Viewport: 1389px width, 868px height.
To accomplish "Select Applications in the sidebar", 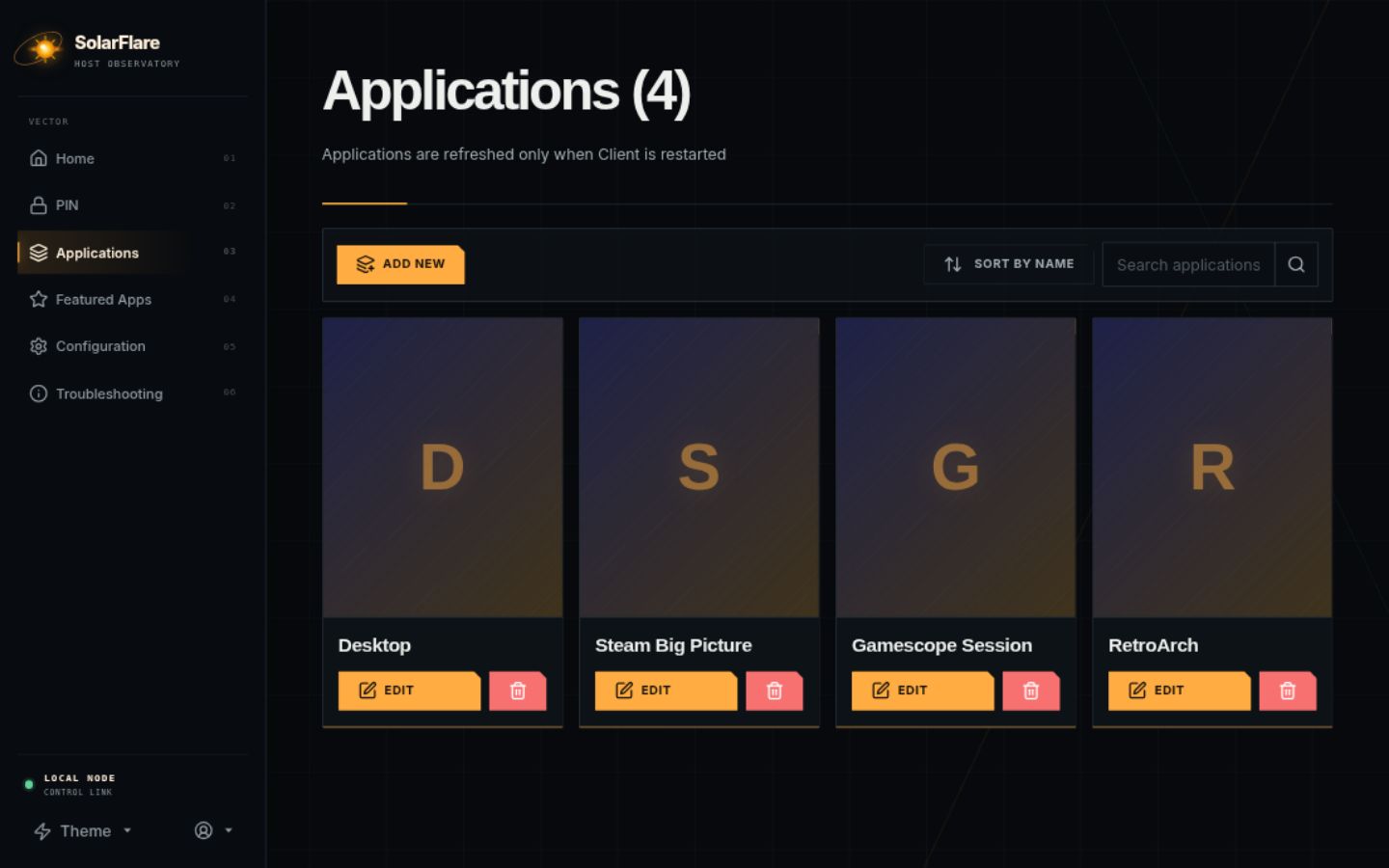I will pos(132,253).
